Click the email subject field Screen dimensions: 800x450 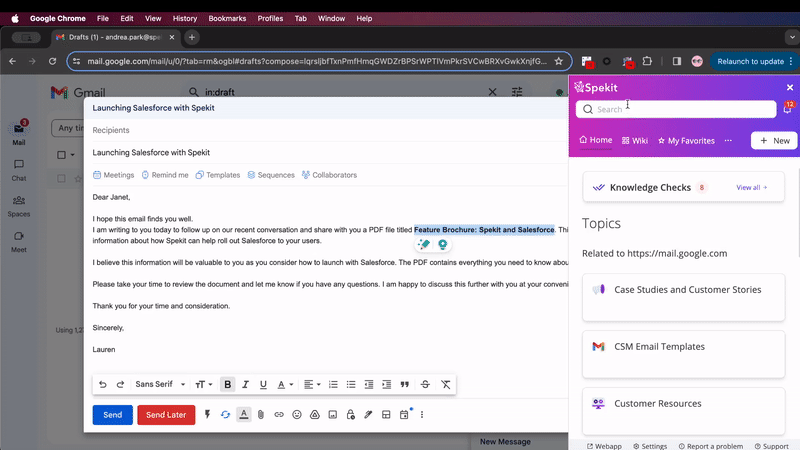[x=327, y=153]
